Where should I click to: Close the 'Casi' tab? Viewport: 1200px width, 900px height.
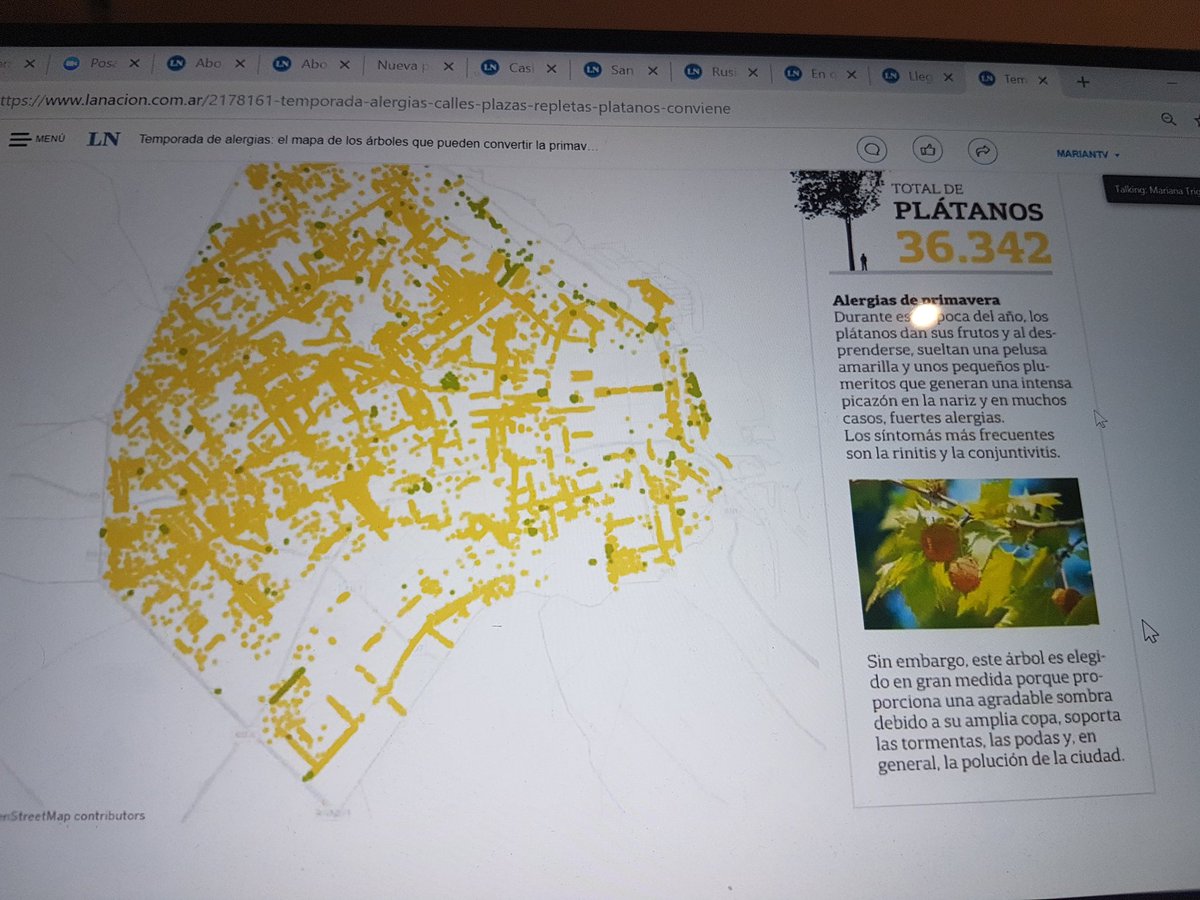(551, 68)
